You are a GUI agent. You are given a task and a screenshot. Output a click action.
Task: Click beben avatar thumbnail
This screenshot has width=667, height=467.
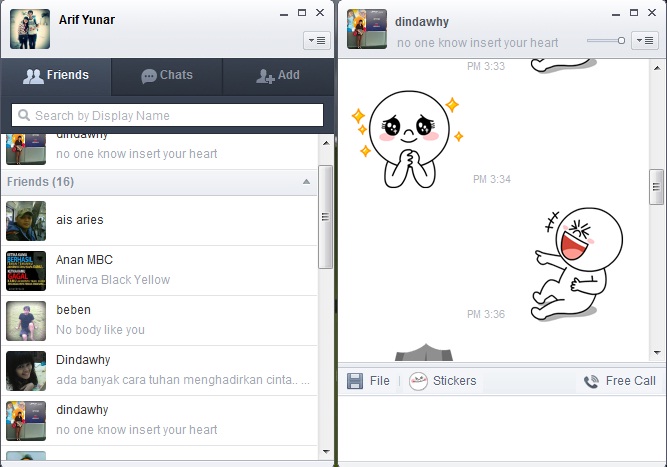26,321
